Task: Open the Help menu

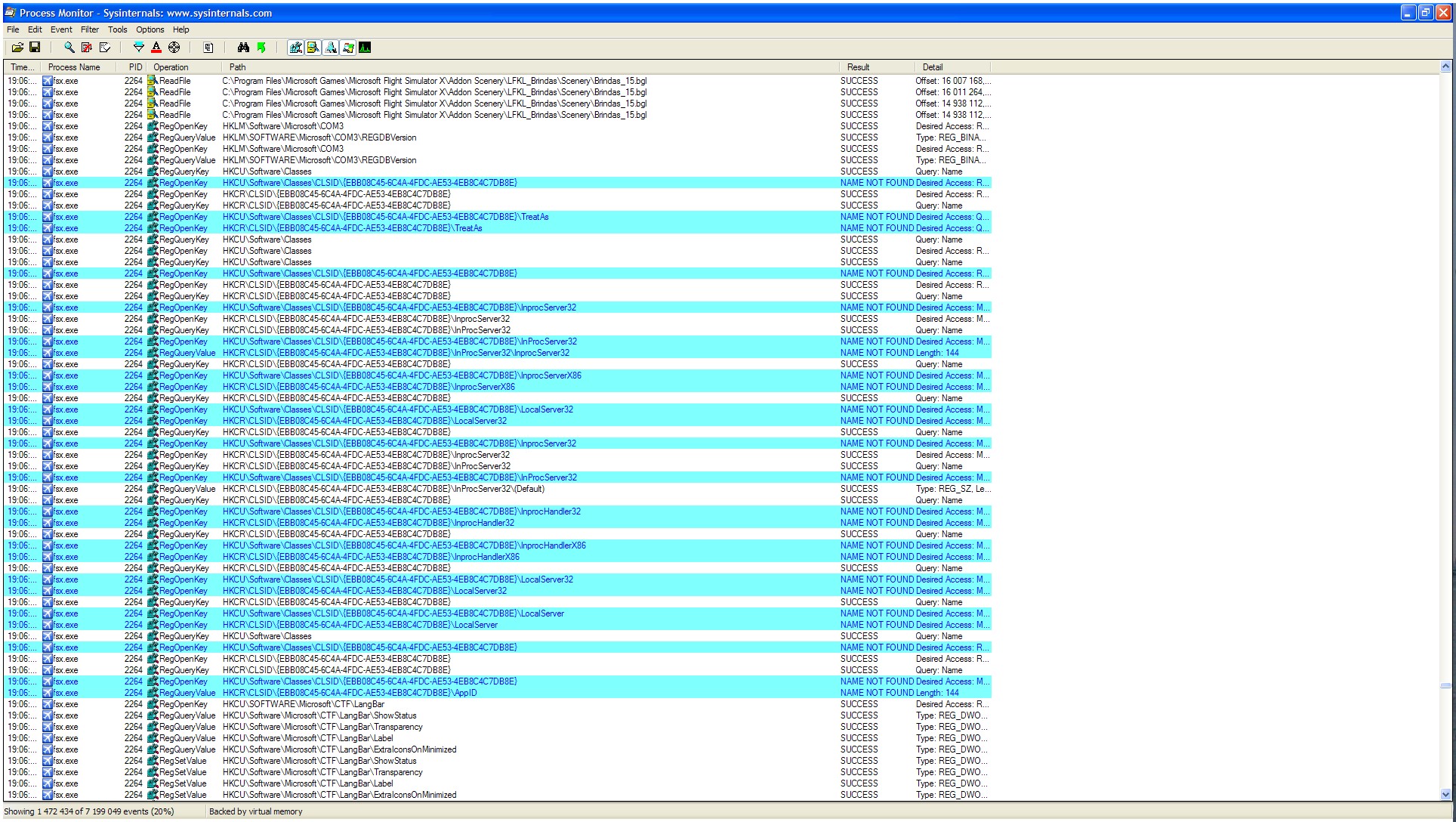Action: [x=181, y=29]
